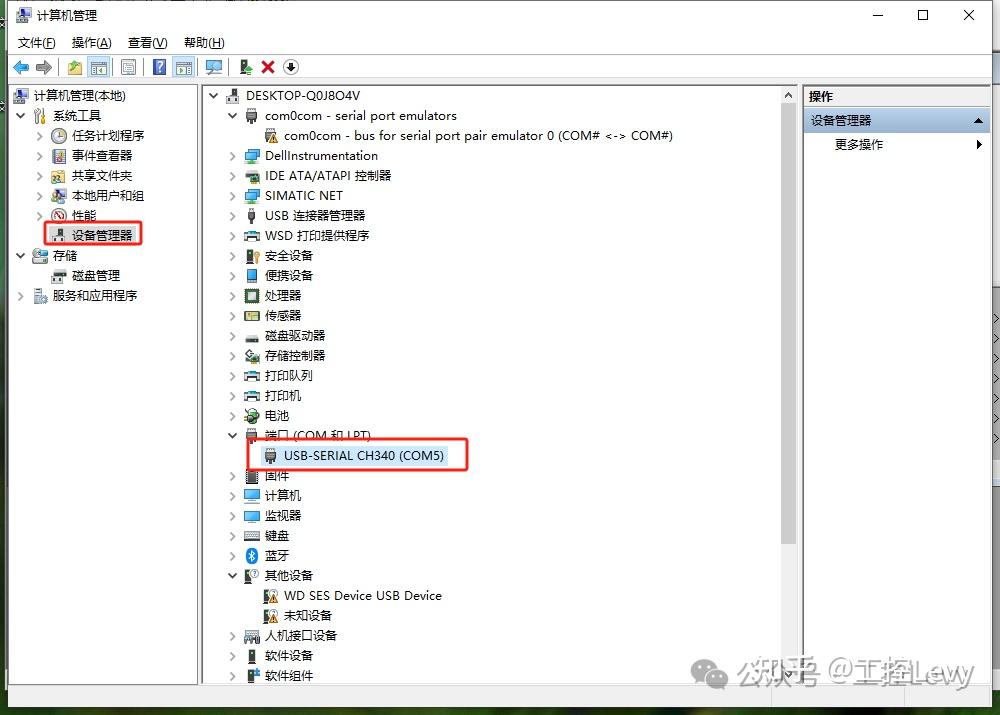Click the forward navigation arrow in the toolbar
The image size is (1000, 715).
click(x=43, y=66)
